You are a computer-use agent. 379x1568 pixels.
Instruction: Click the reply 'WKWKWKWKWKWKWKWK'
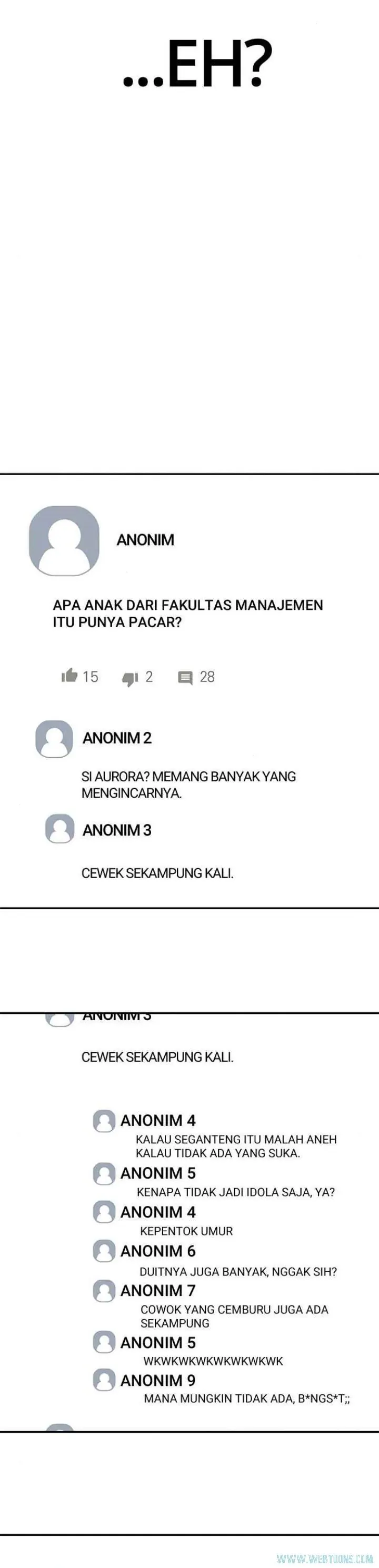[213, 1361]
